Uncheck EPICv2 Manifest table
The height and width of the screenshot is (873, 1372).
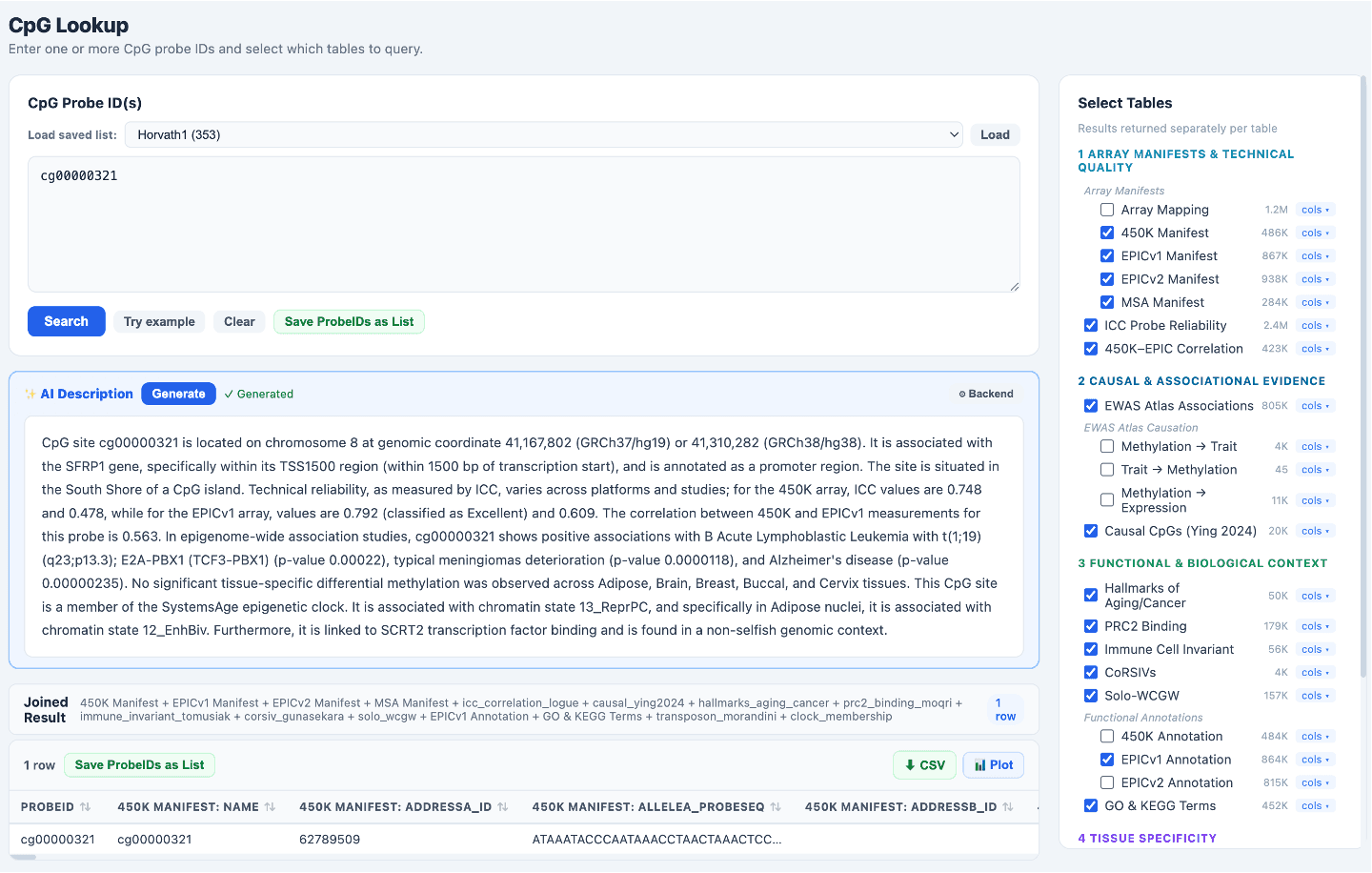click(1107, 279)
